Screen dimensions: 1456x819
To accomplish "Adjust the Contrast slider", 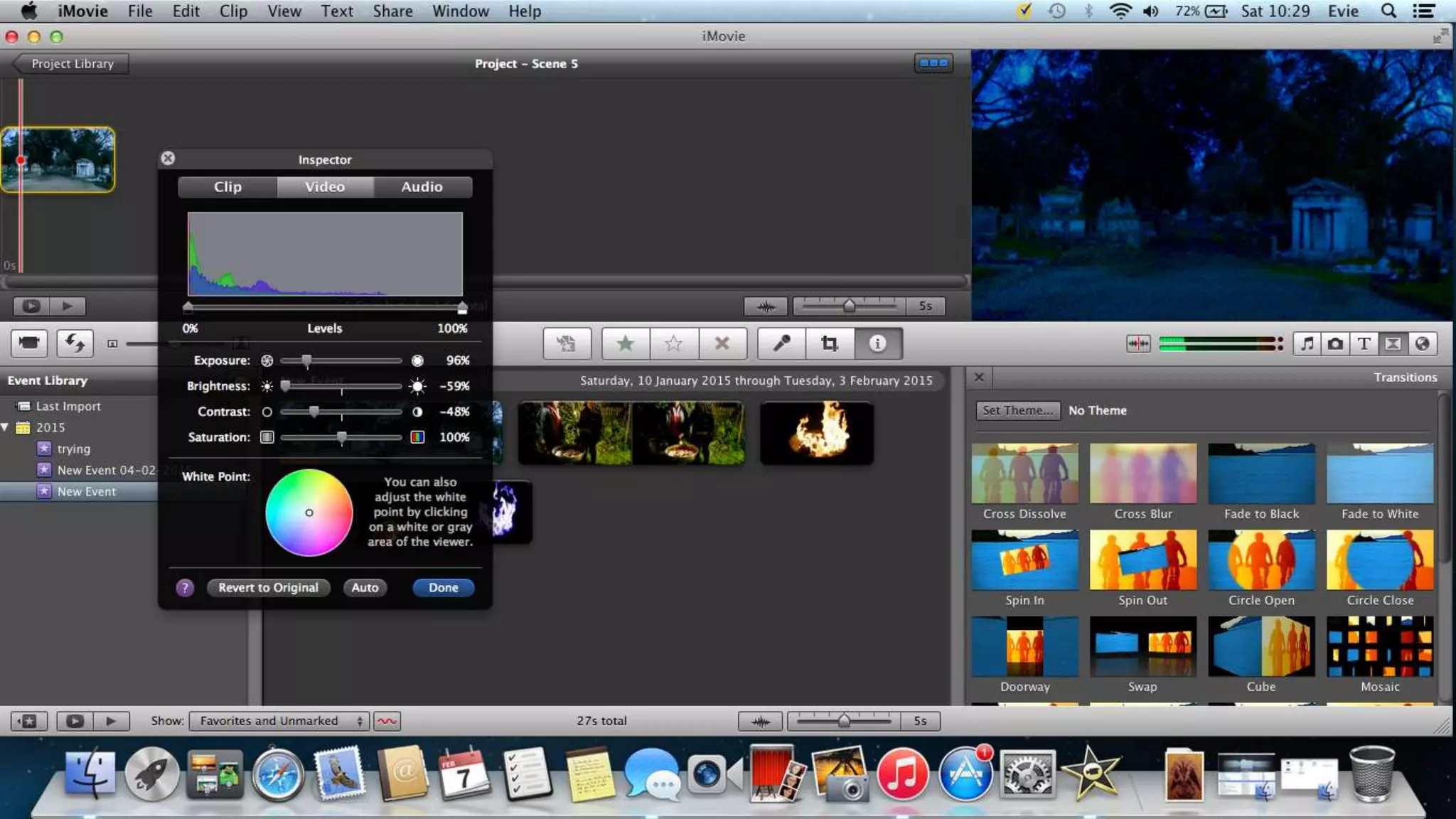I will pos(314,412).
